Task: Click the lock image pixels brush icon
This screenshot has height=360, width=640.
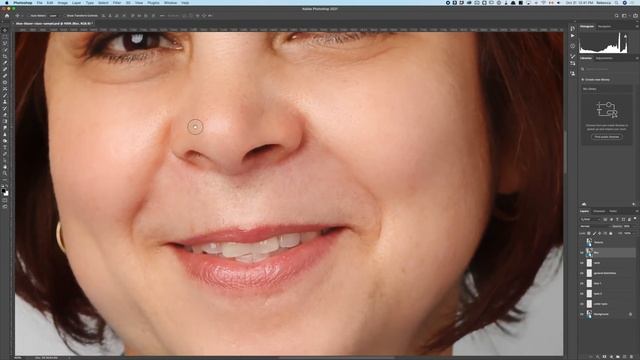Action: point(594,233)
